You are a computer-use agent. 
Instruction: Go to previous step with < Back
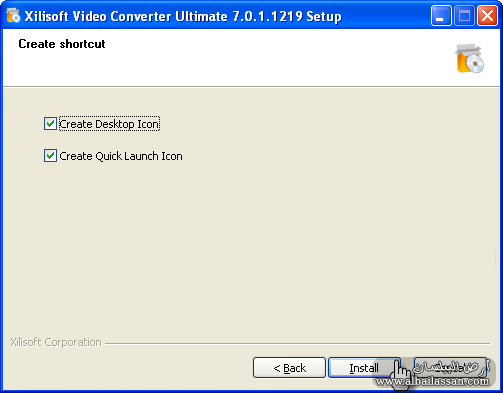[289, 368]
